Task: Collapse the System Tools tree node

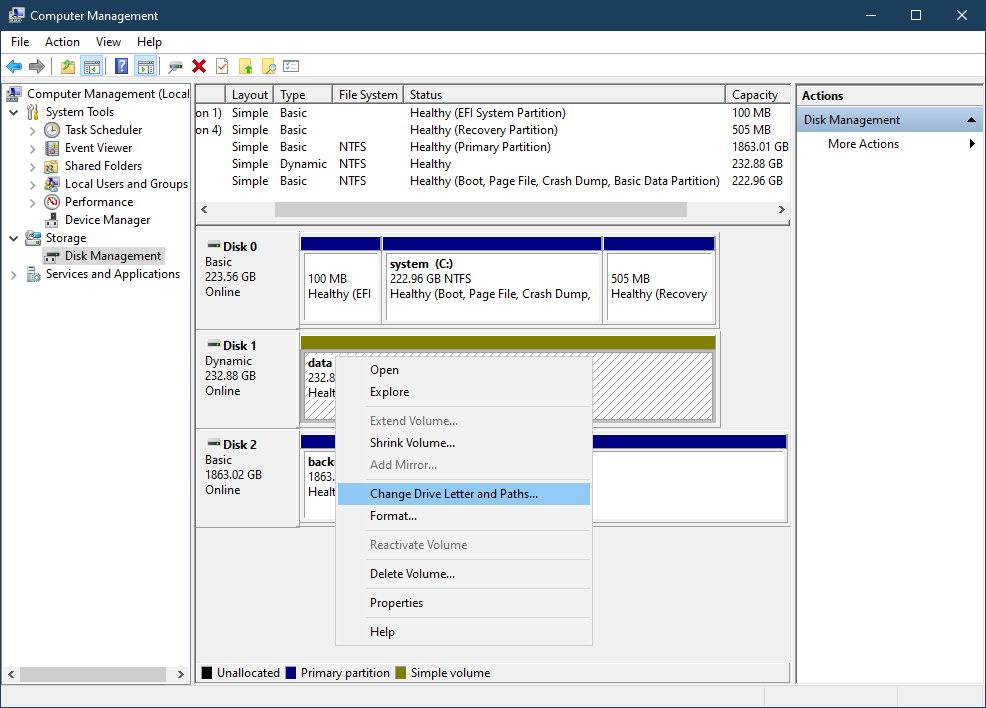Action: coord(13,112)
